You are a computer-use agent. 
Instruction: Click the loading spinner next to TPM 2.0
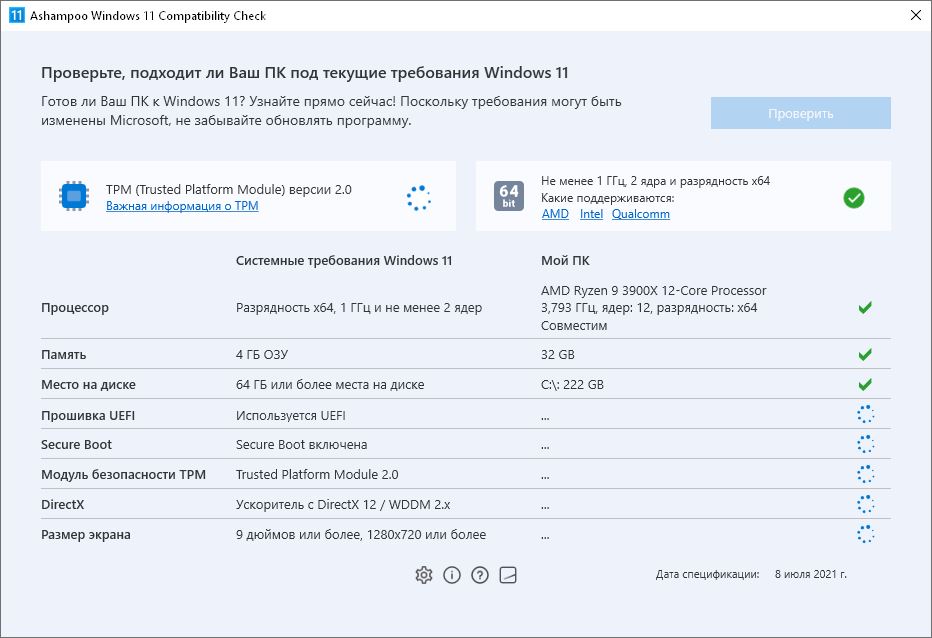click(418, 198)
